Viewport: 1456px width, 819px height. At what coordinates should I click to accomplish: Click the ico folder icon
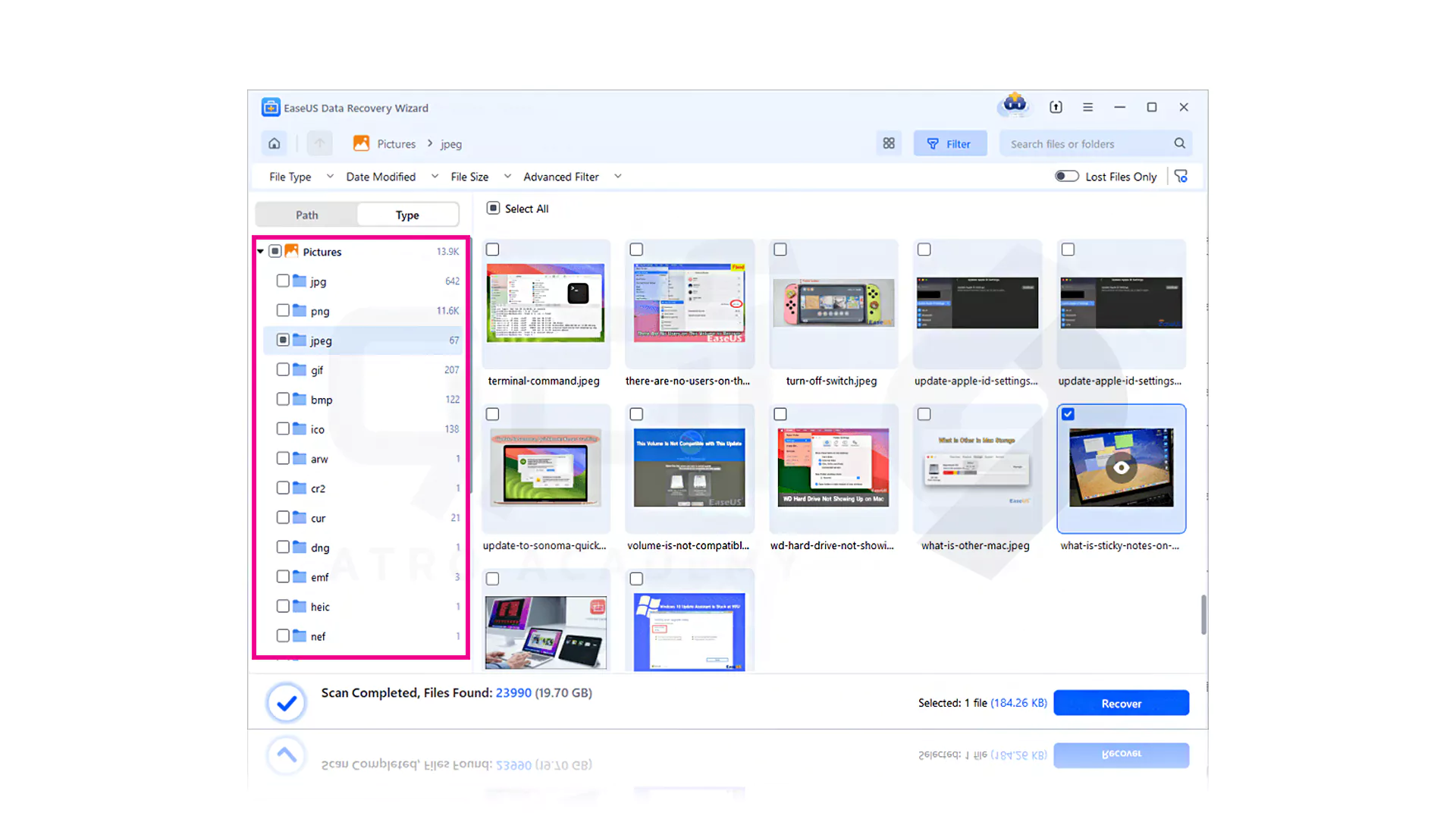pos(300,429)
